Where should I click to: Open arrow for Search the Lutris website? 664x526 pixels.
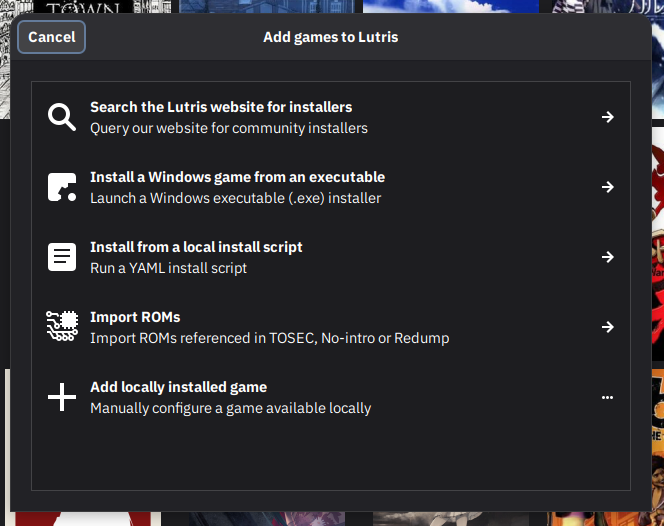pyautogui.click(x=608, y=117)
